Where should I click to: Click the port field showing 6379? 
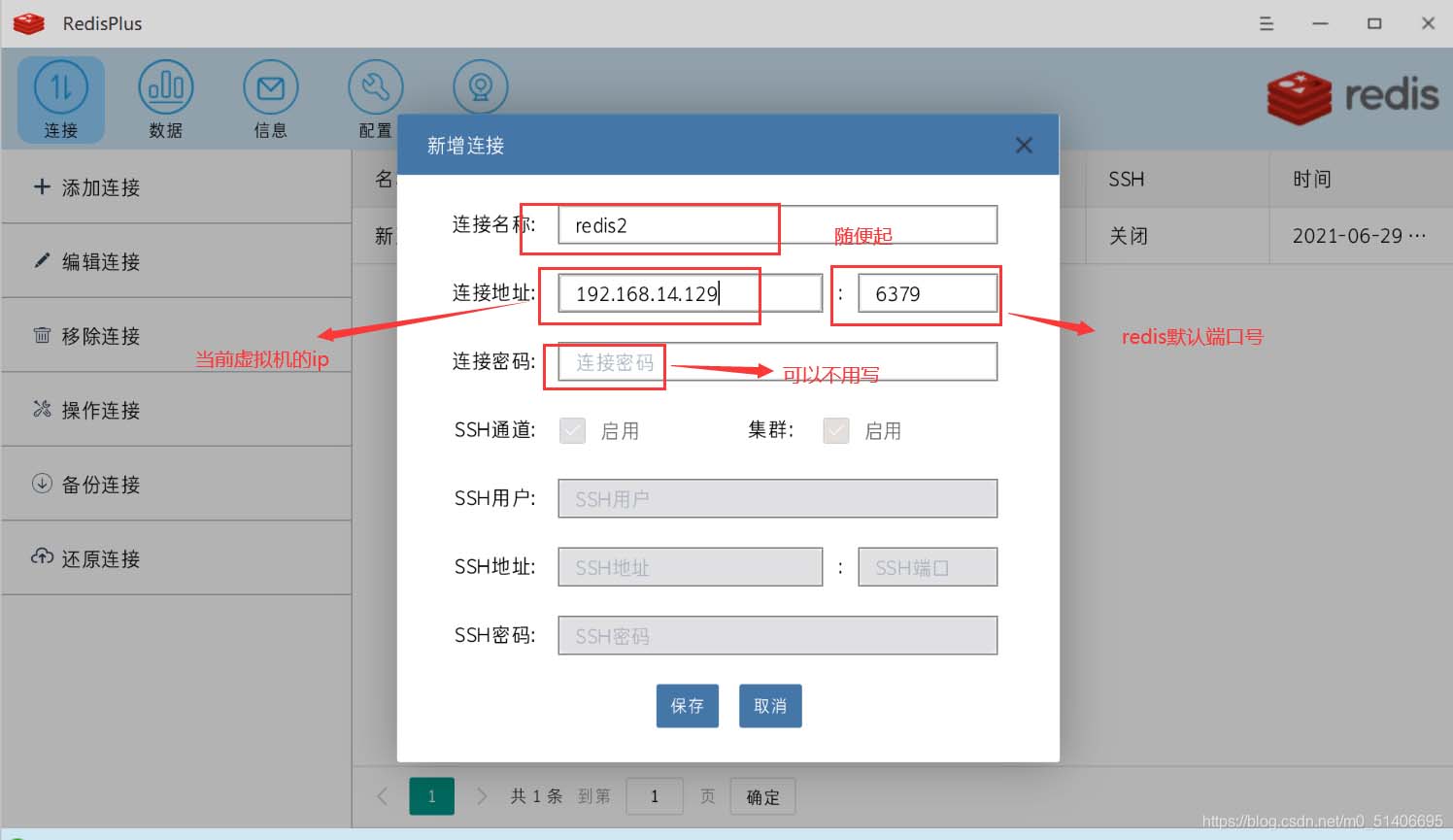927,293
